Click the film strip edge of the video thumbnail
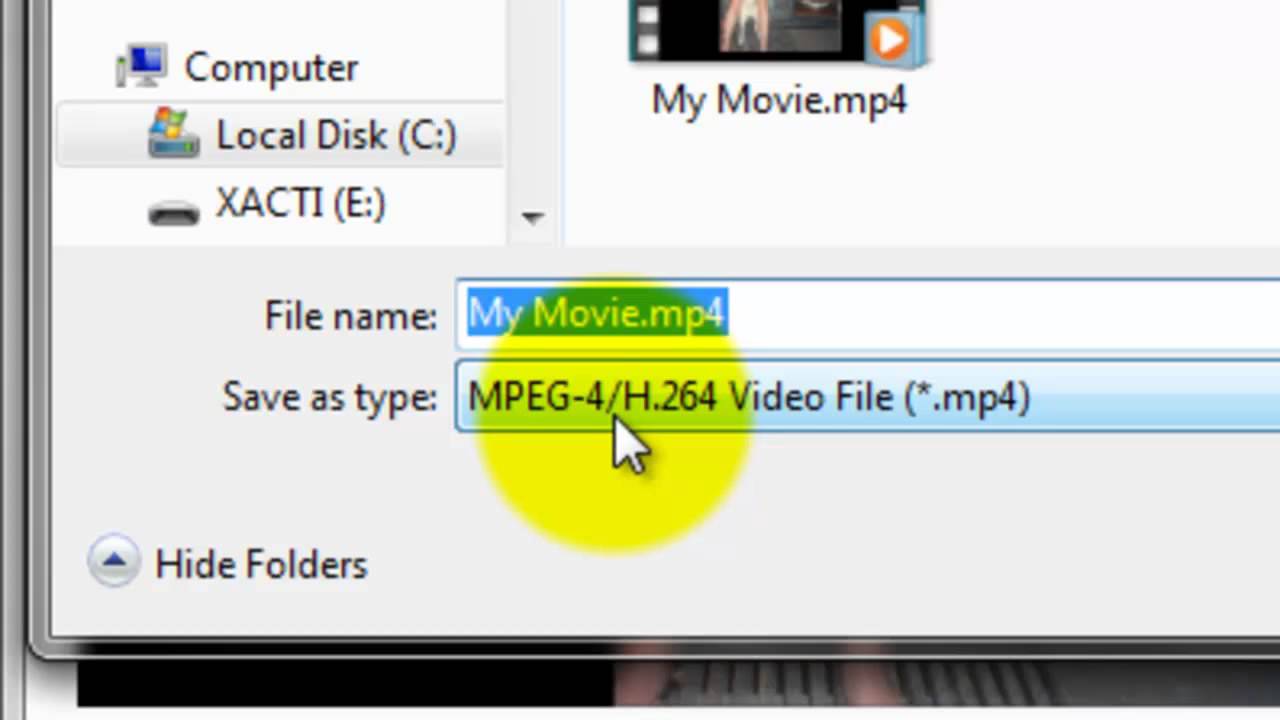 click(646, 28)
